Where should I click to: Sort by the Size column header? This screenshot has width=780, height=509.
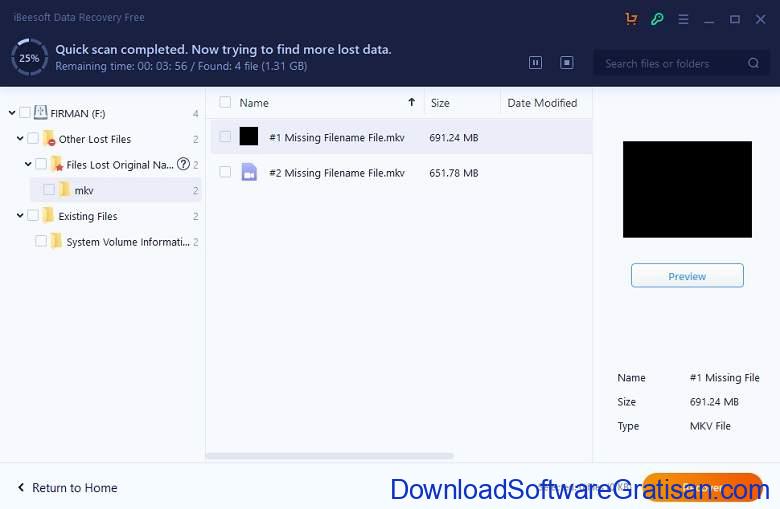click(x=440, y=103)
